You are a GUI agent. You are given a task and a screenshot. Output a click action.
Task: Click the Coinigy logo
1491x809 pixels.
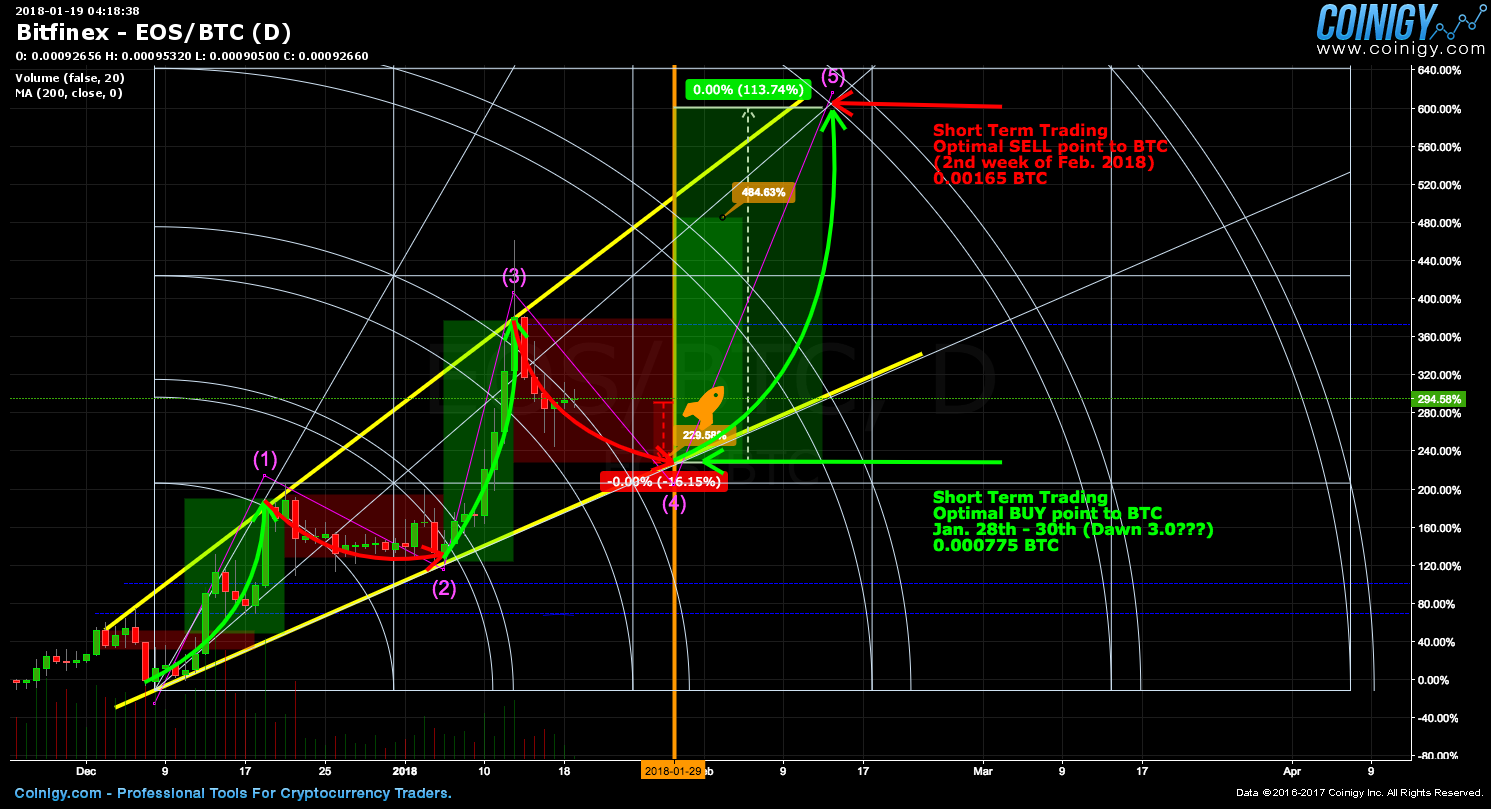[x=1400, y=22]
